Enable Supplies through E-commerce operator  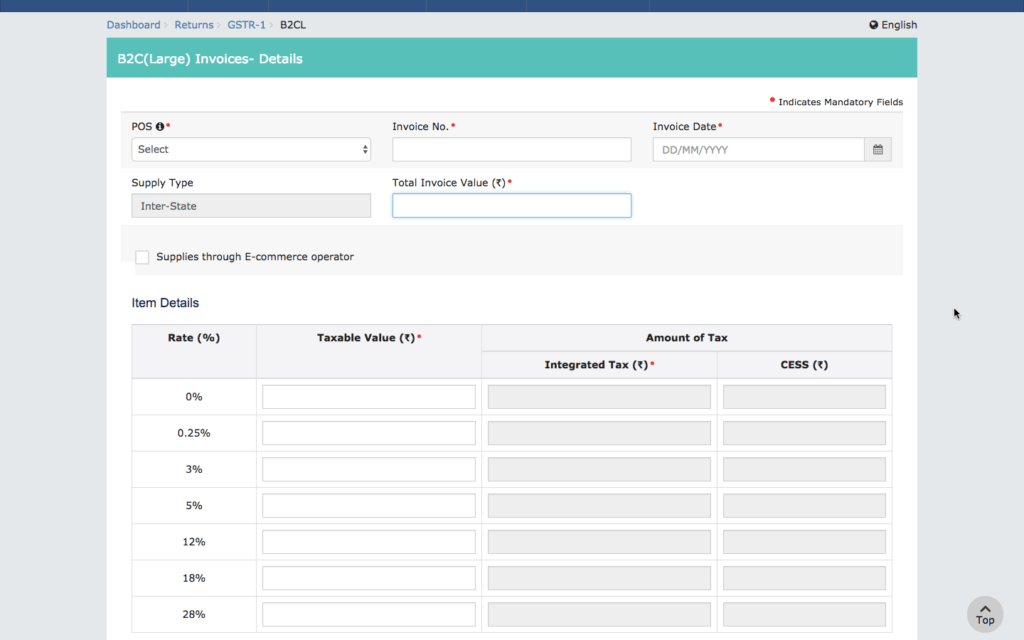tap(142, 256)
